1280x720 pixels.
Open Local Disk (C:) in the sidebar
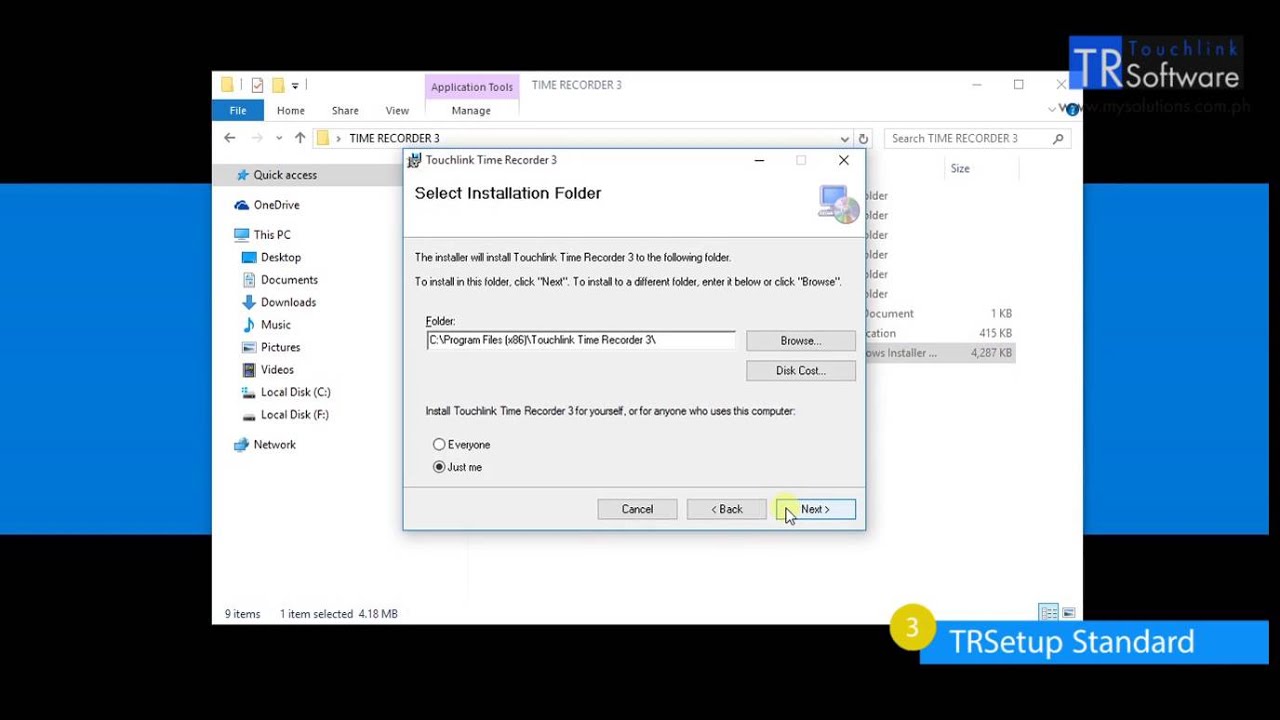click(295, 392)
